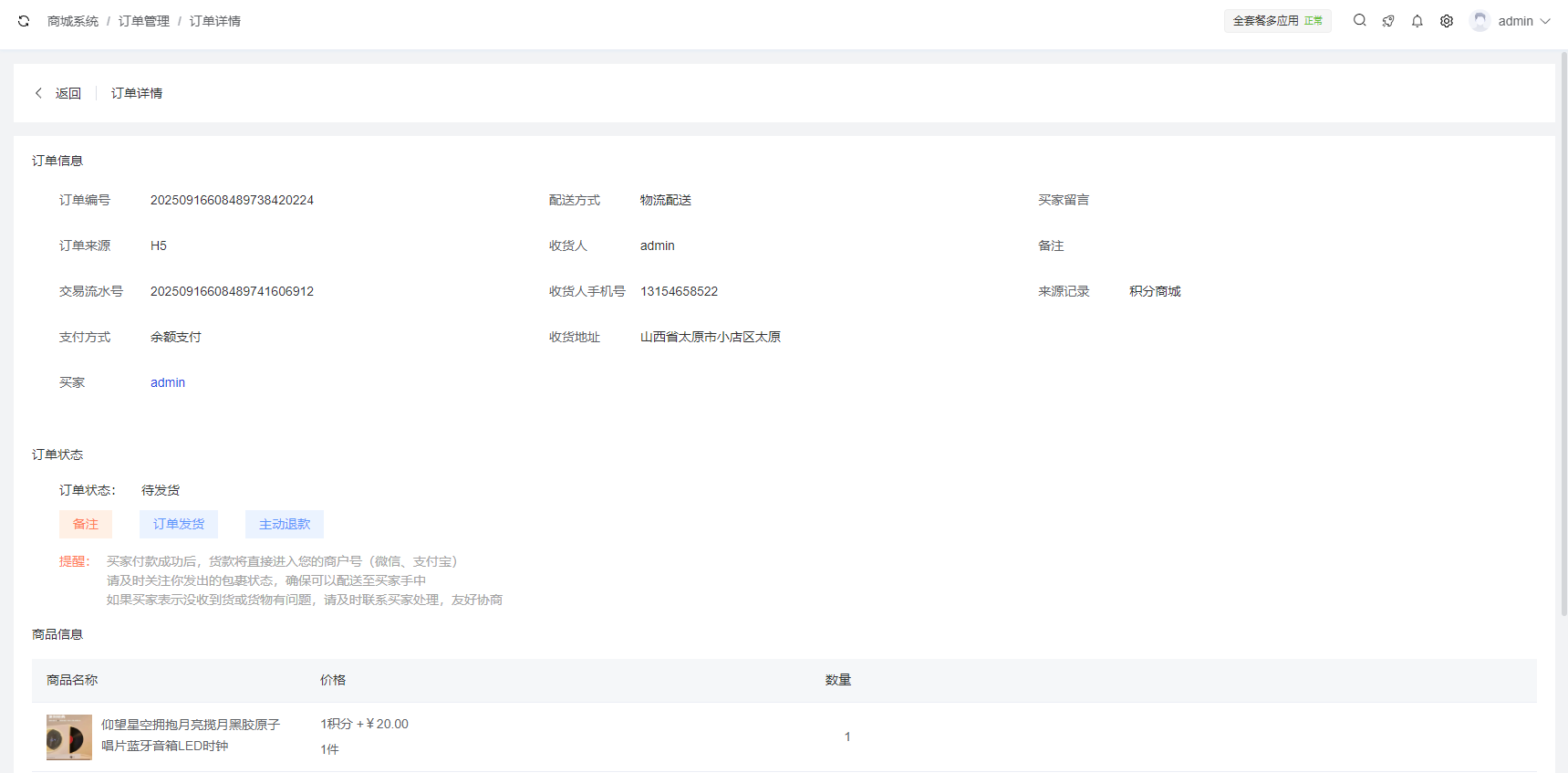1568x773 pixels.
Task: Click the 1件 text under price
Action: click(x=329, y=749)
